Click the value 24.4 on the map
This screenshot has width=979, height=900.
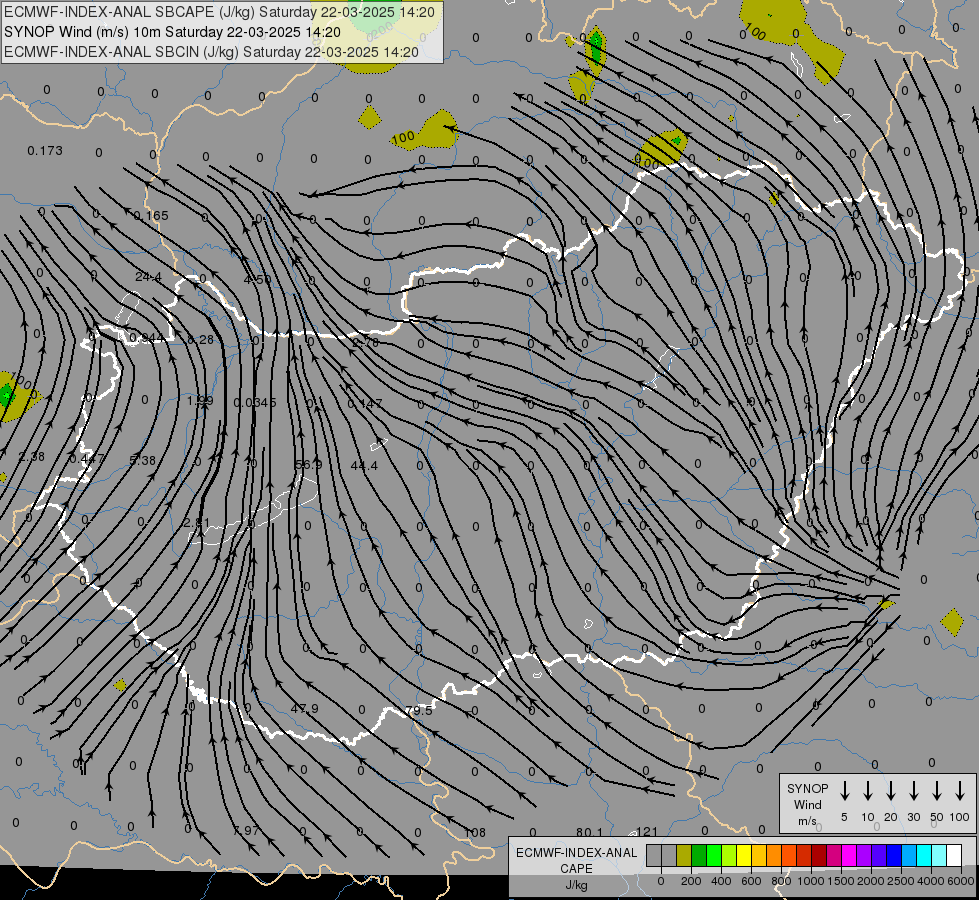click(x=149, y=277)
